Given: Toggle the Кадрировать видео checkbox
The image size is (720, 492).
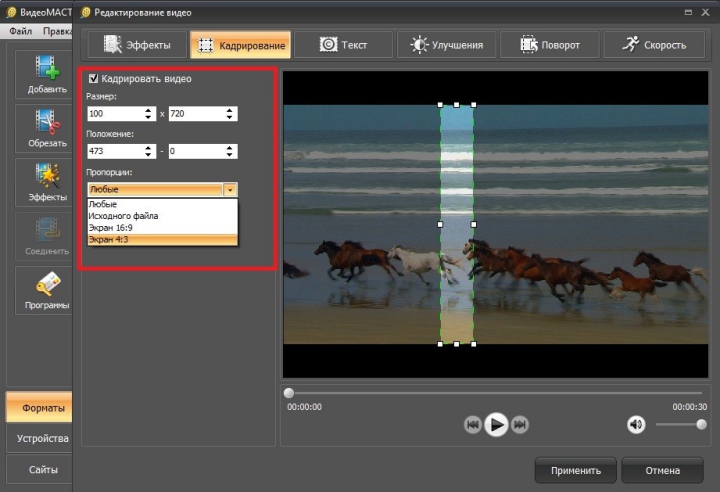Looking at the screenshot, I should coord(94,78).
